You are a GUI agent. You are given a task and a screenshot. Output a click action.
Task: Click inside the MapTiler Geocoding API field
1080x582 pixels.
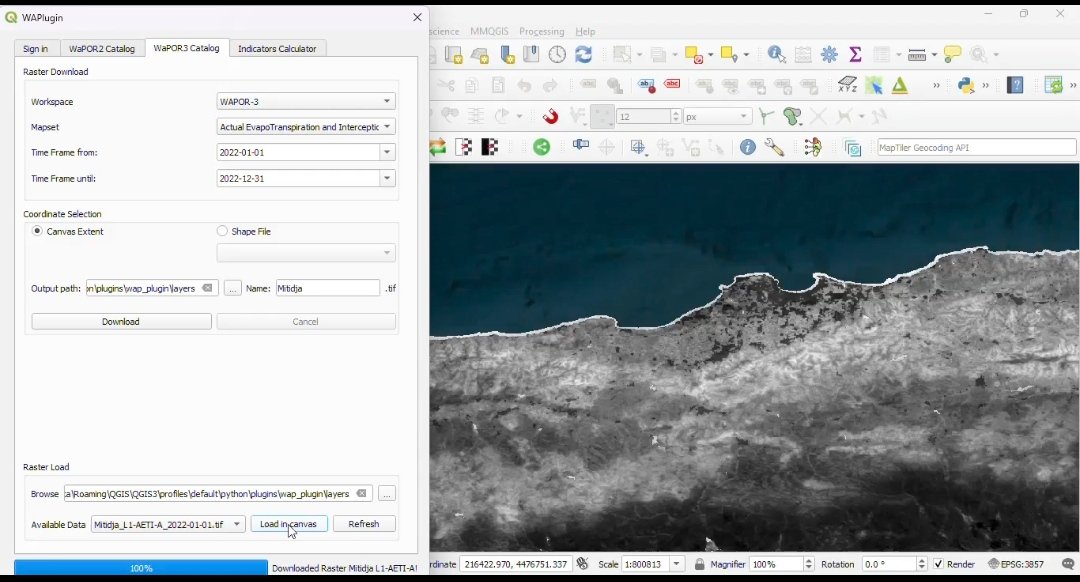[975, 146]
